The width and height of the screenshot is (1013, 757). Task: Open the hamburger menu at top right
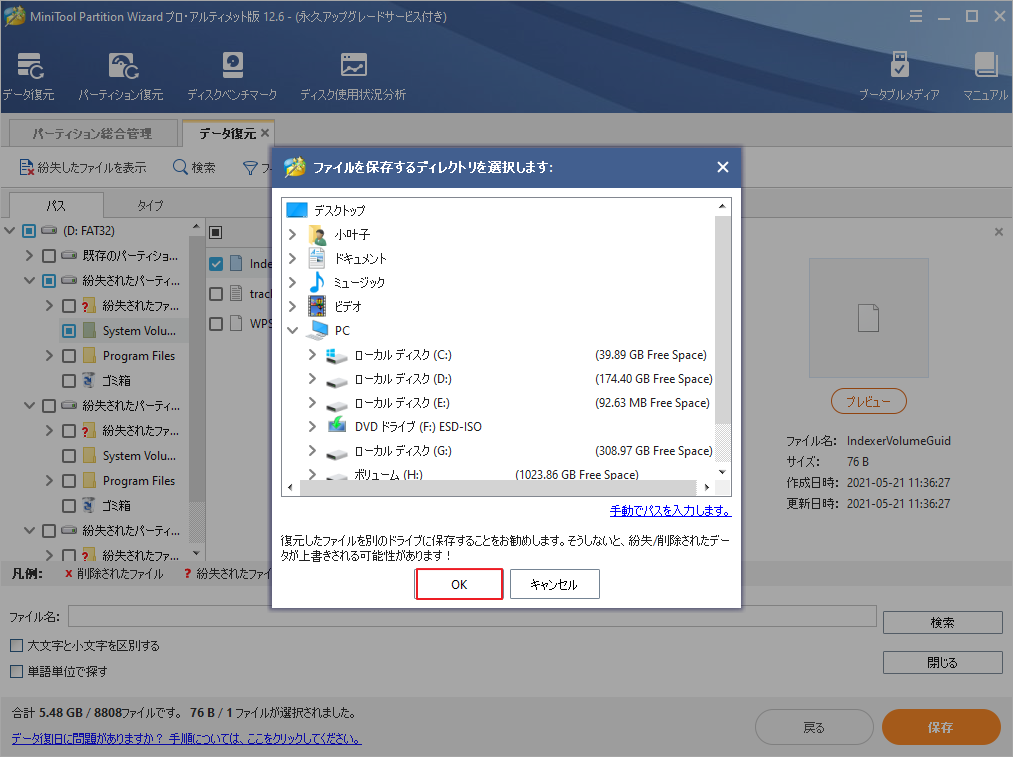pyautogui.click(x=917, y=15)
